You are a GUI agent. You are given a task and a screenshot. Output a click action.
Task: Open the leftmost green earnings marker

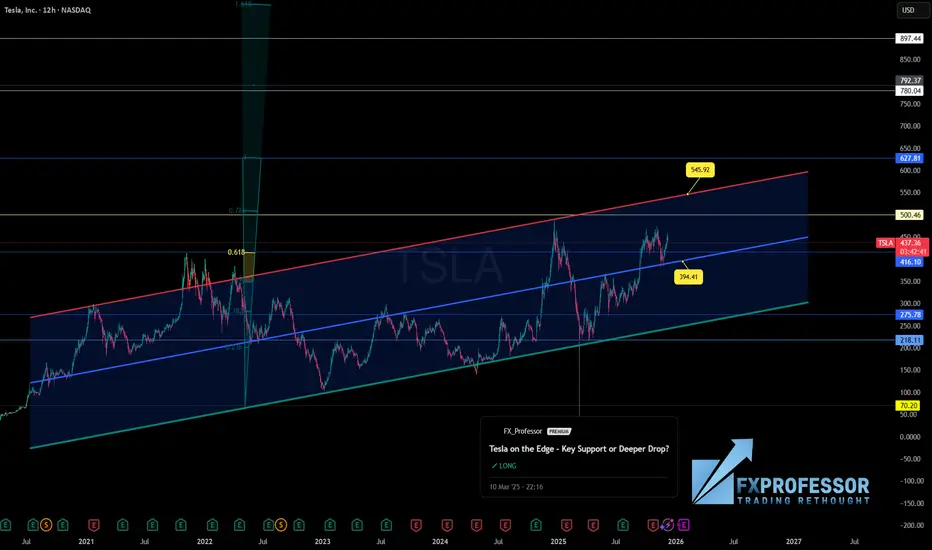tap(5, 524)
